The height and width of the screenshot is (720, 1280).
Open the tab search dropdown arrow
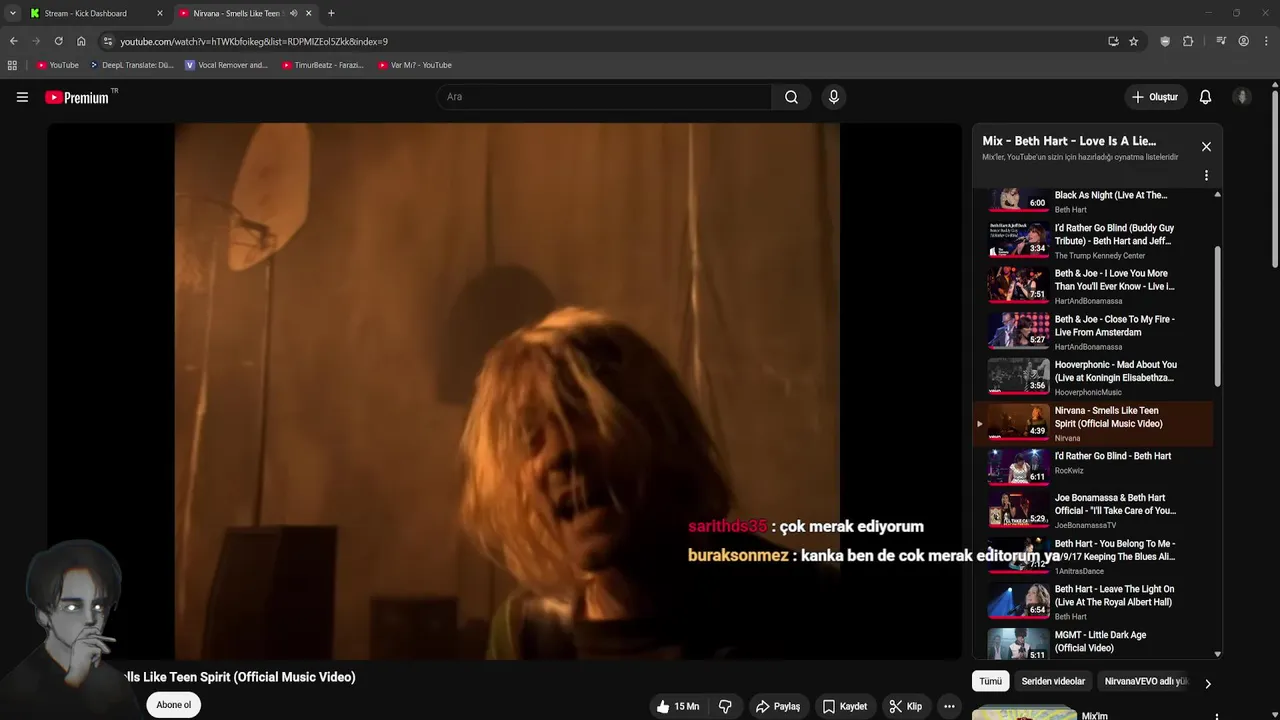pos(12,13)
